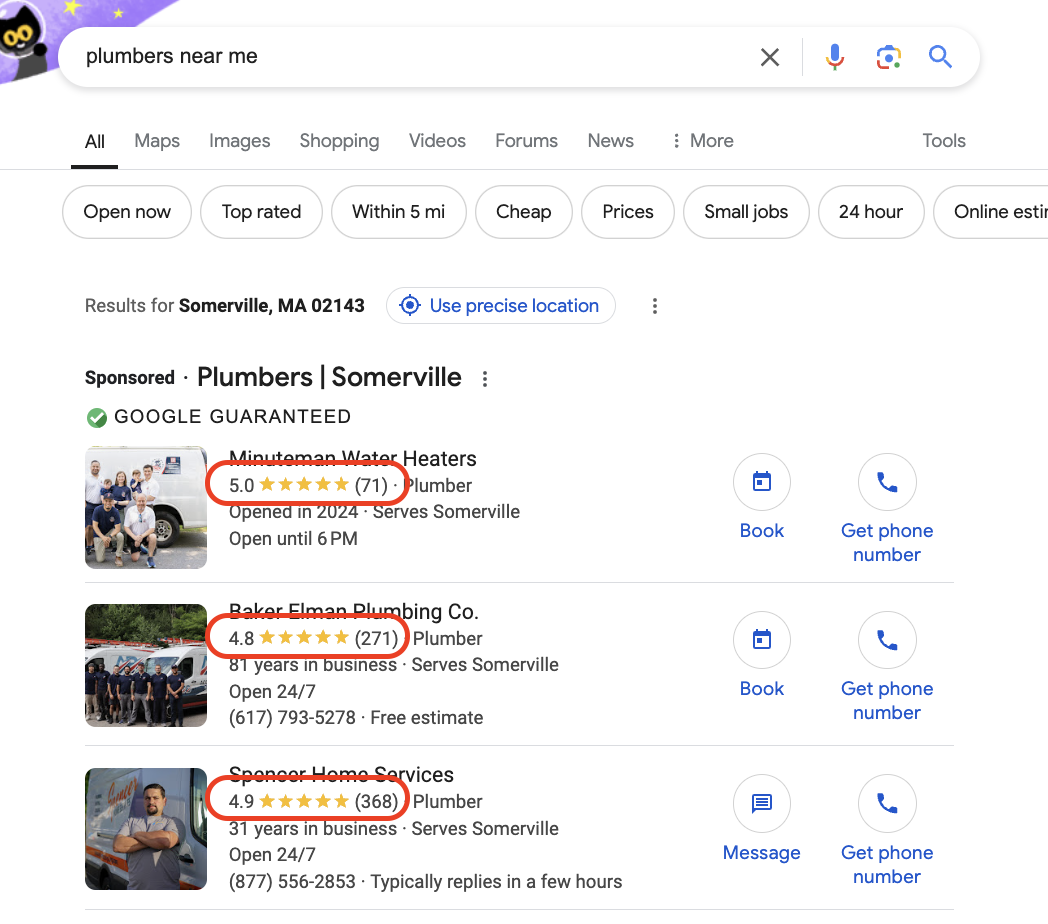Open Google Lens image search icon
Image resolution: width=1048 pixels, height=924 pixels.
888,57
